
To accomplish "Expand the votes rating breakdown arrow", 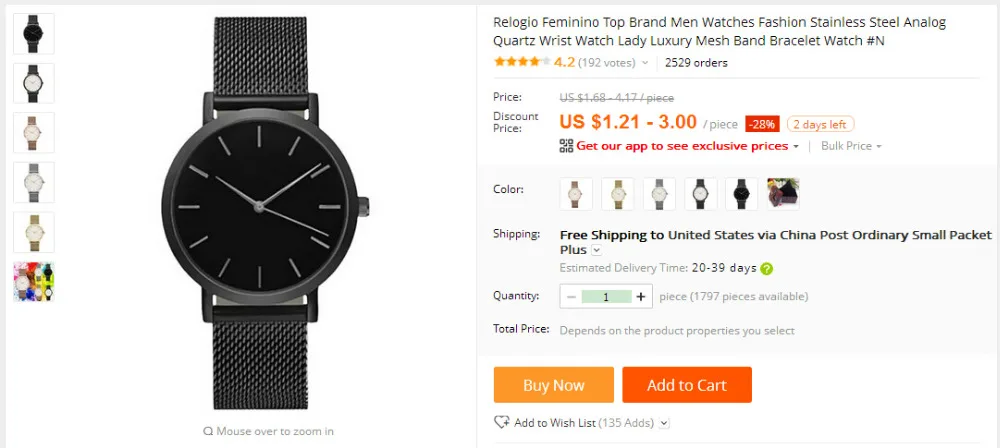I will [645, 63].
